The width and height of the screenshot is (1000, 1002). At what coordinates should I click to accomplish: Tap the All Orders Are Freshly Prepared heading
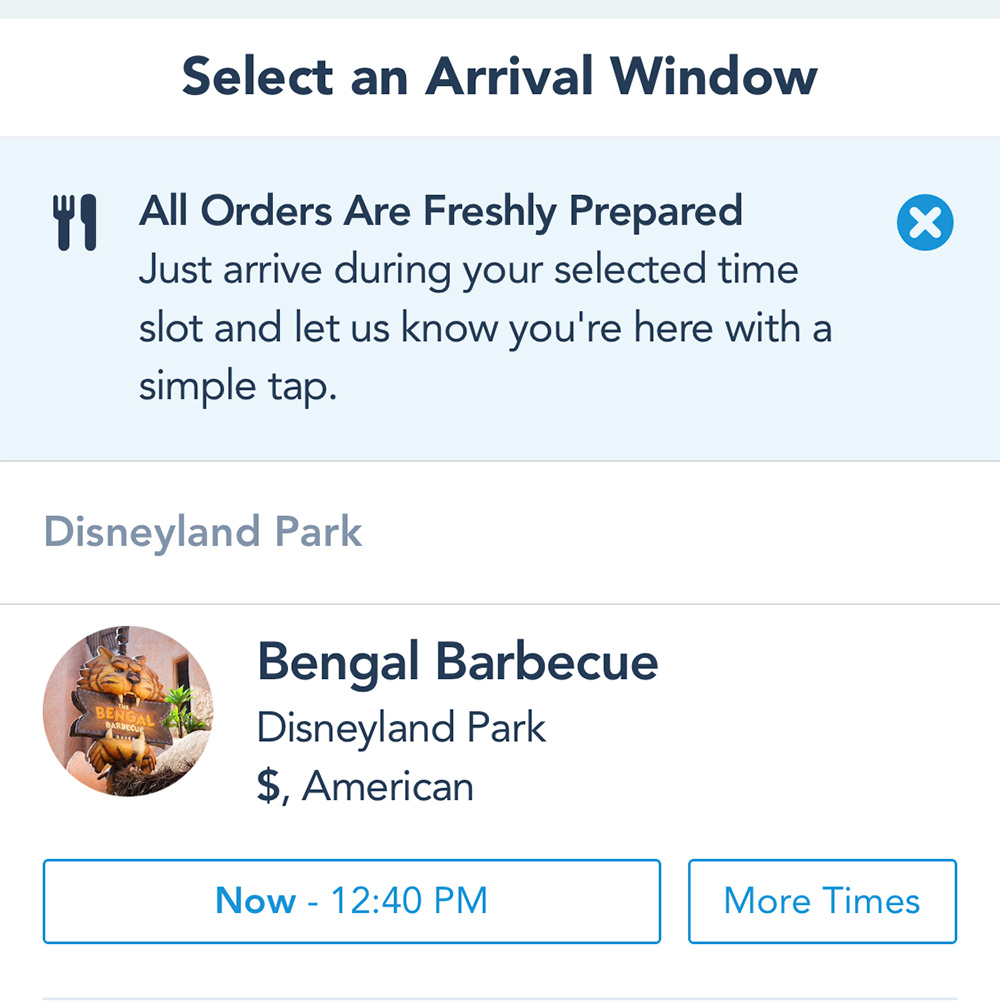click(441, 211)
